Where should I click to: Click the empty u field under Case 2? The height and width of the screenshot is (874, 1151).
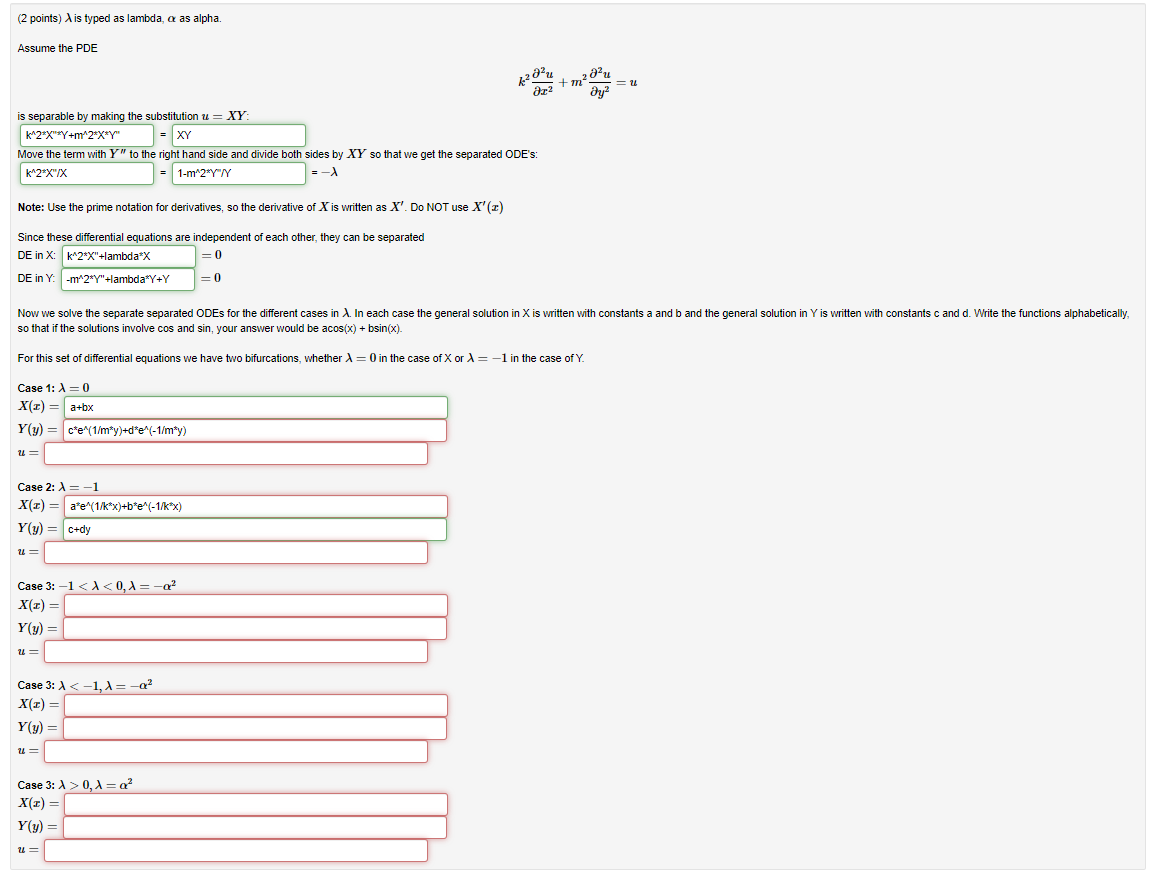tap(235, 552)
